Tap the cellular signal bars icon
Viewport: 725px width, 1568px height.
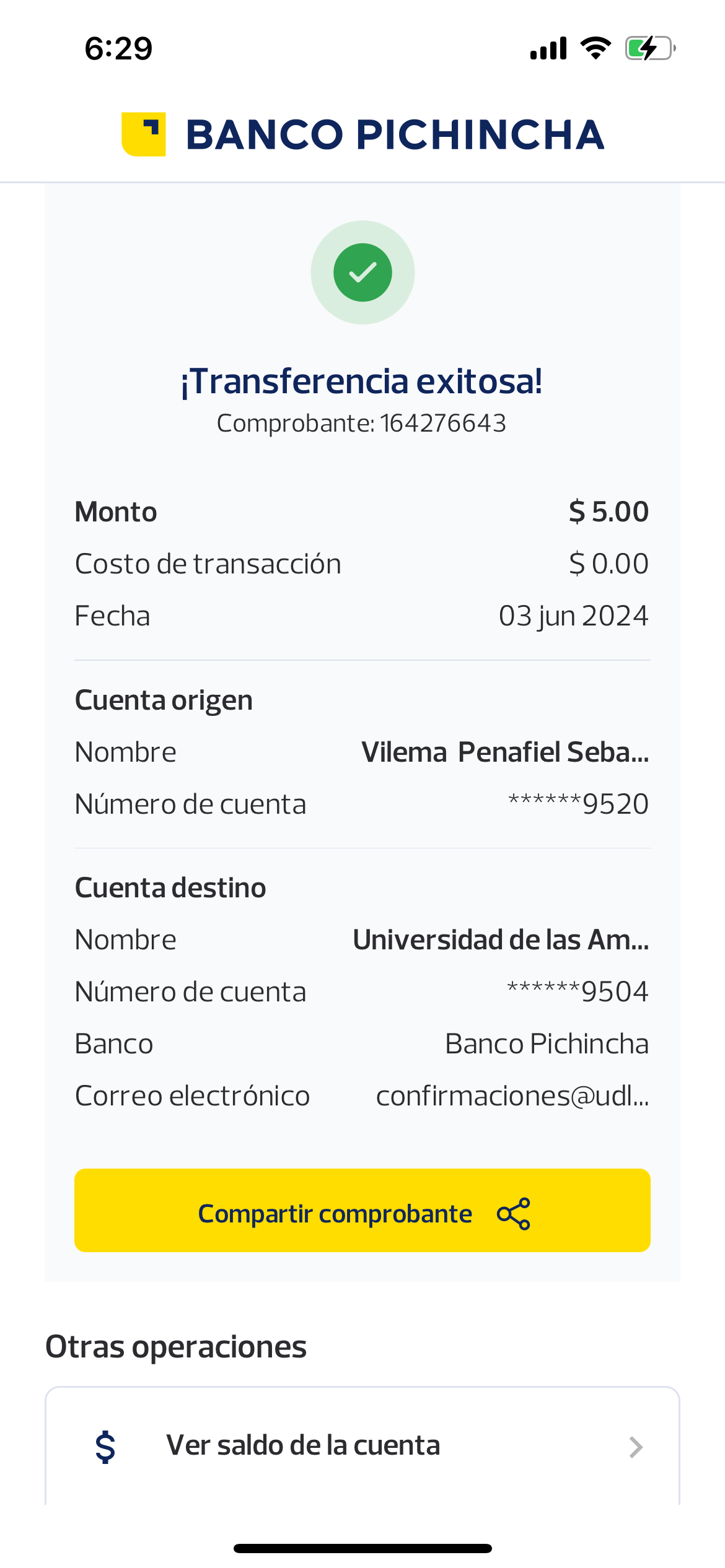click(548, 48)
